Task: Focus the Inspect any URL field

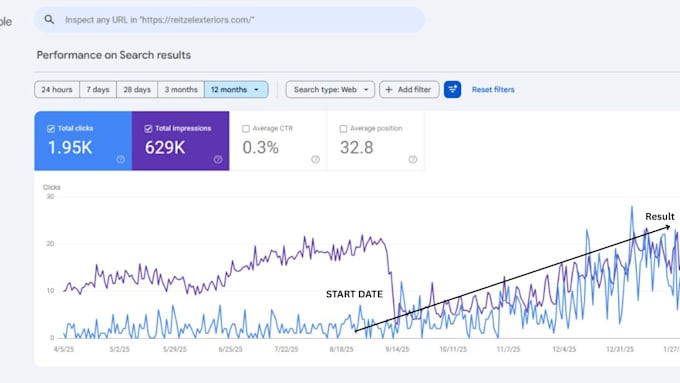Action: coord(229,20)
